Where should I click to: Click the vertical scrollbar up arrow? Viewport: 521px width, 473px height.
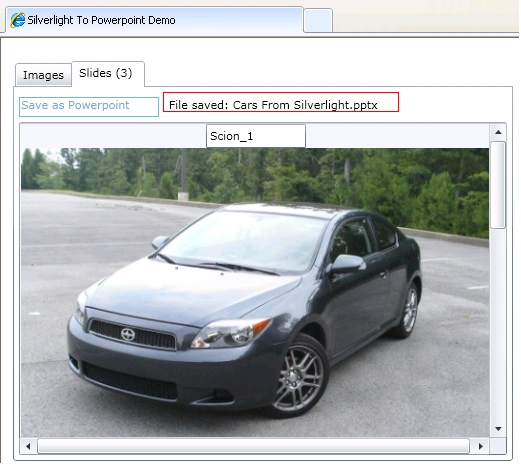(x=498, y=132)
